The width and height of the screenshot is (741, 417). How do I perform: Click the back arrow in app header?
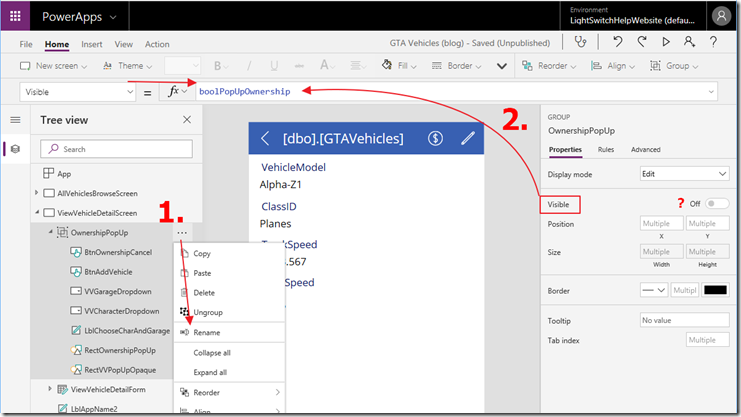[x=265, y=139]
